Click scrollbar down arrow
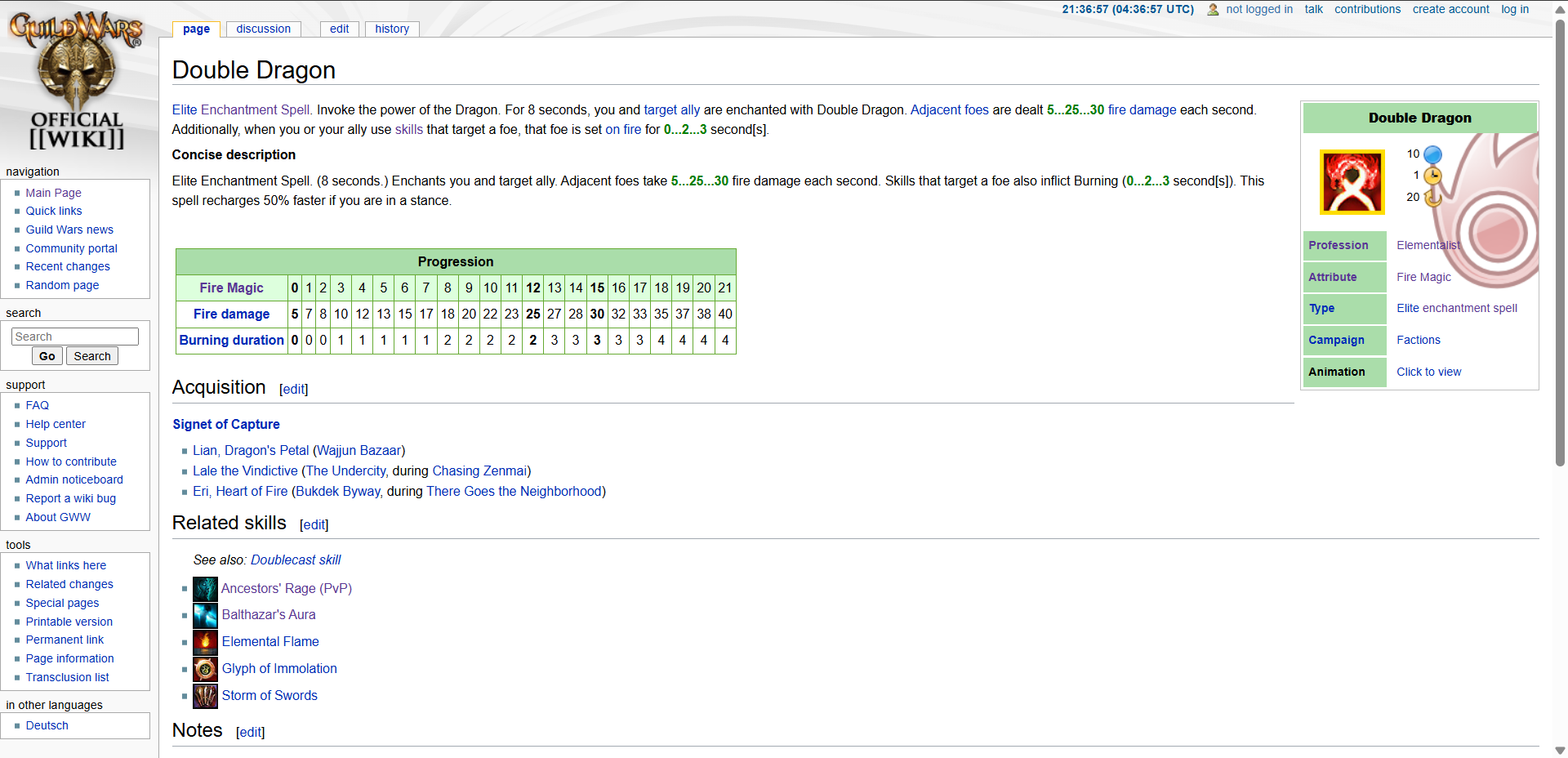Image resolution: width=1568 pixels, height=758 pixels. (x=1560, y=750)
